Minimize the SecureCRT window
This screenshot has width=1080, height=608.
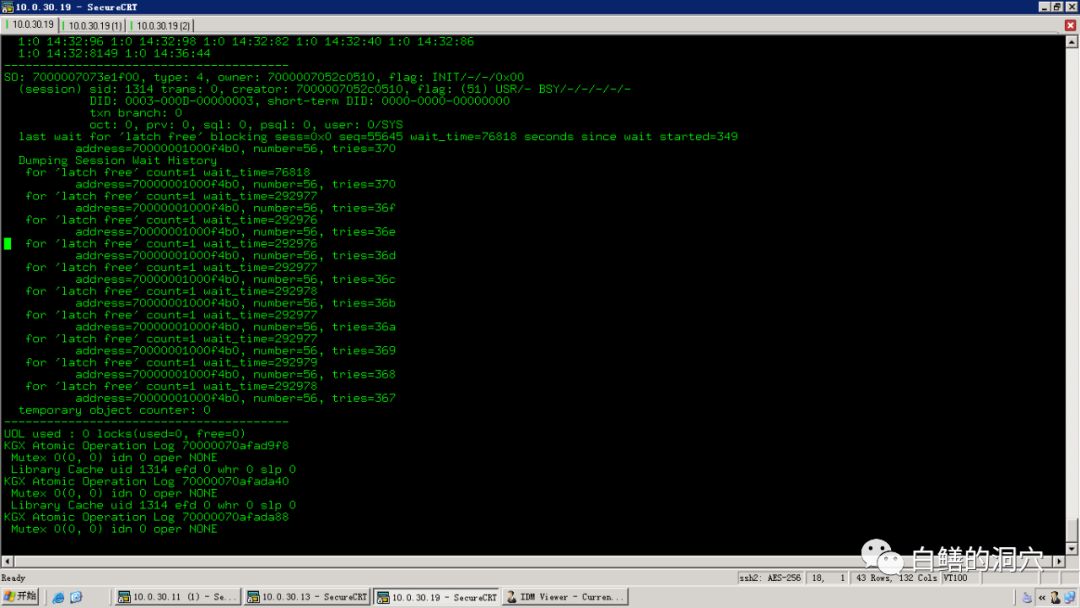[1044, 7]
